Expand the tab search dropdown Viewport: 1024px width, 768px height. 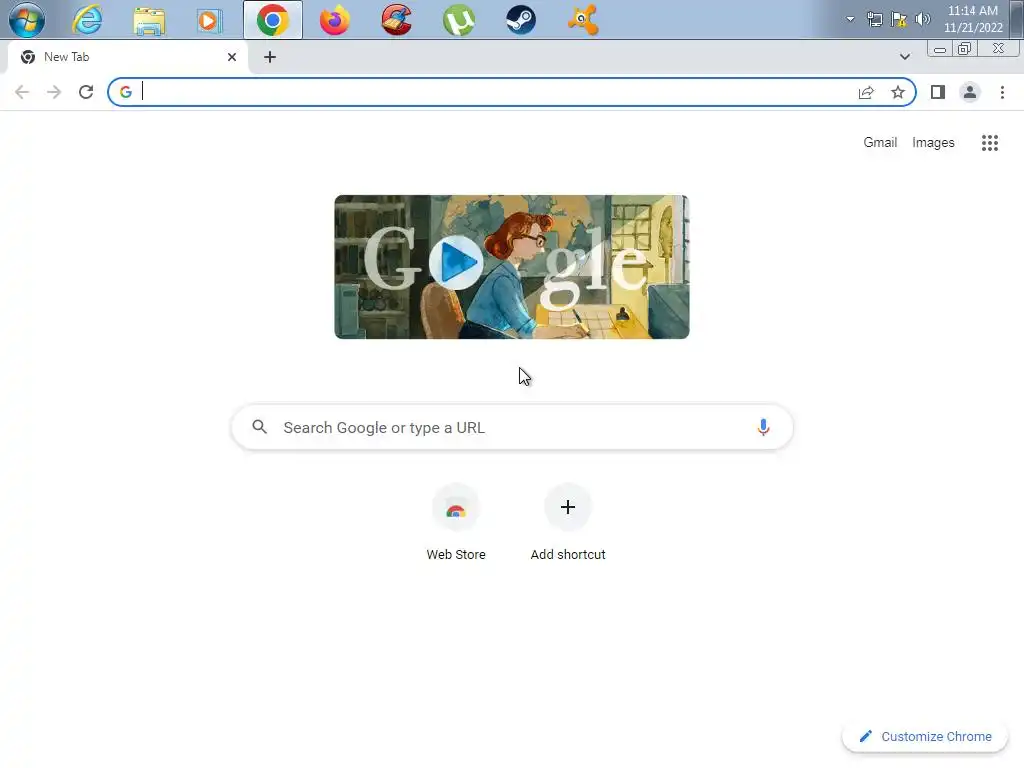tap(904, 57)
